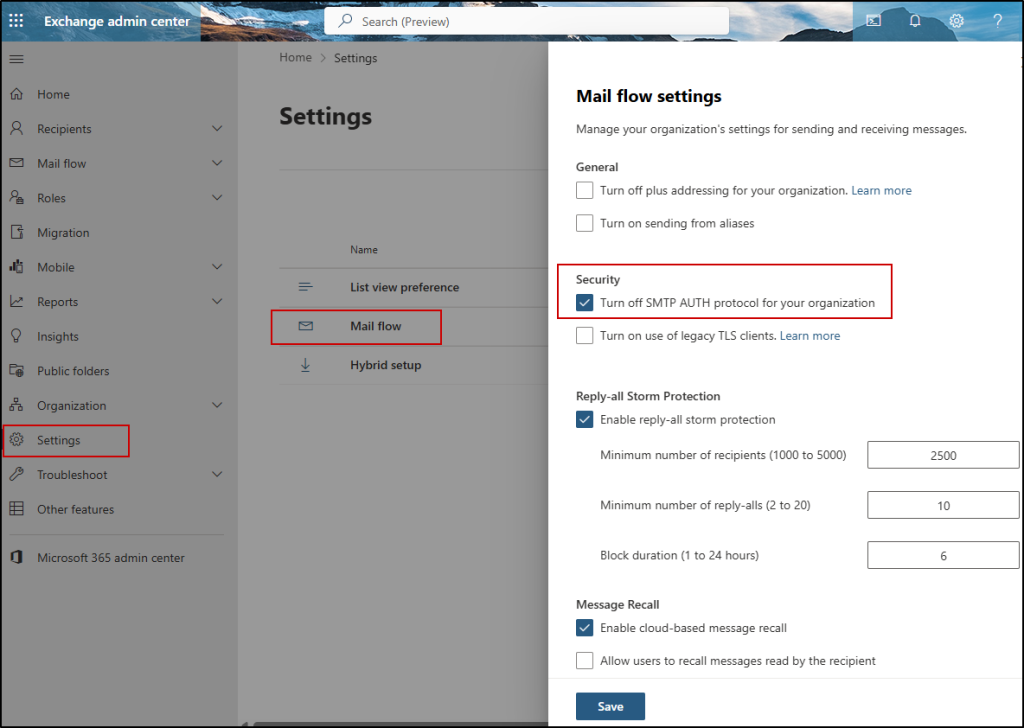Select Hybrid setup settings row
The image size is (1024, 728).
[x=385, y=366]
